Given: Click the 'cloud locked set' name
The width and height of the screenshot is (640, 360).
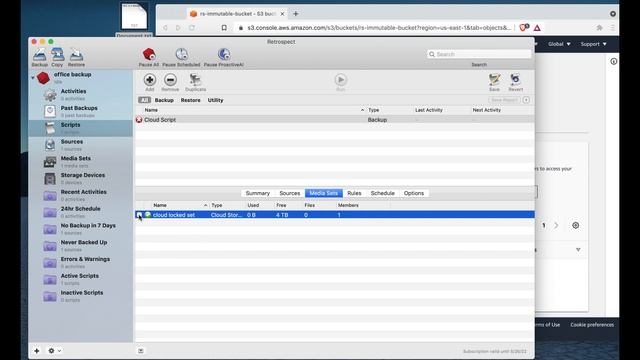Looking at the screenshot, I should pos(174,215).
